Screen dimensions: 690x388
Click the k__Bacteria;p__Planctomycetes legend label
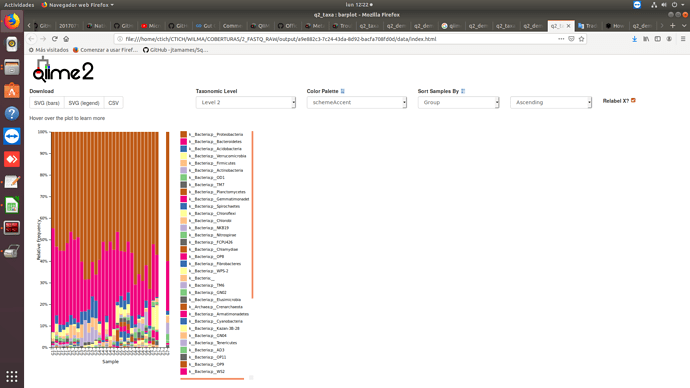pyautogui.click(x=217, y=192)
